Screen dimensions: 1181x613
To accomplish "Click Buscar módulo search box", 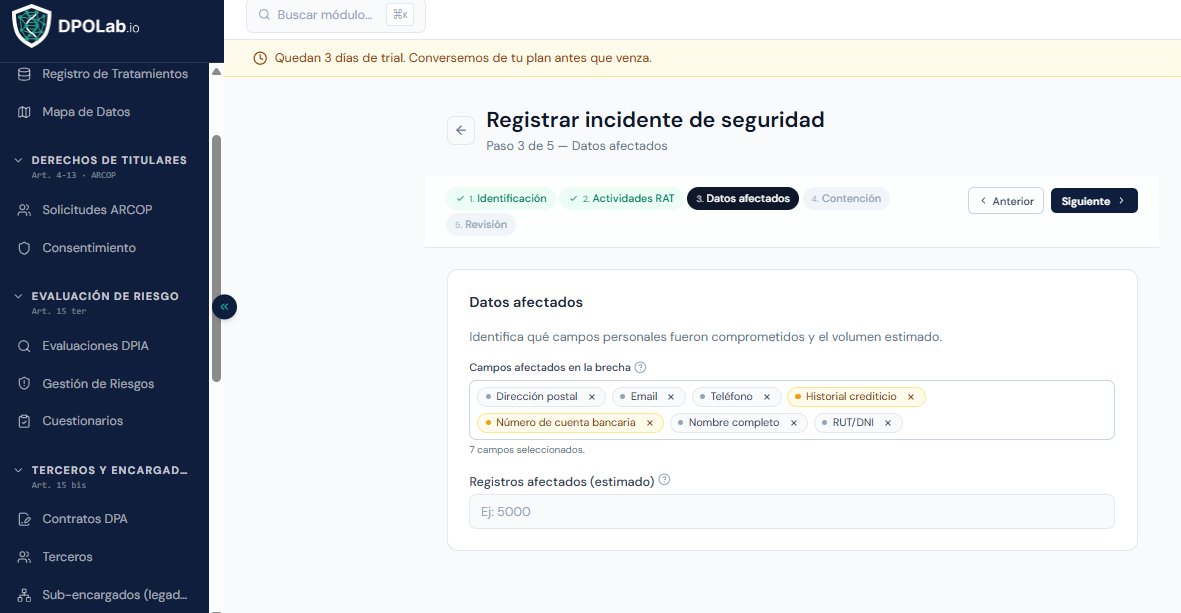I will click(336, 15).
